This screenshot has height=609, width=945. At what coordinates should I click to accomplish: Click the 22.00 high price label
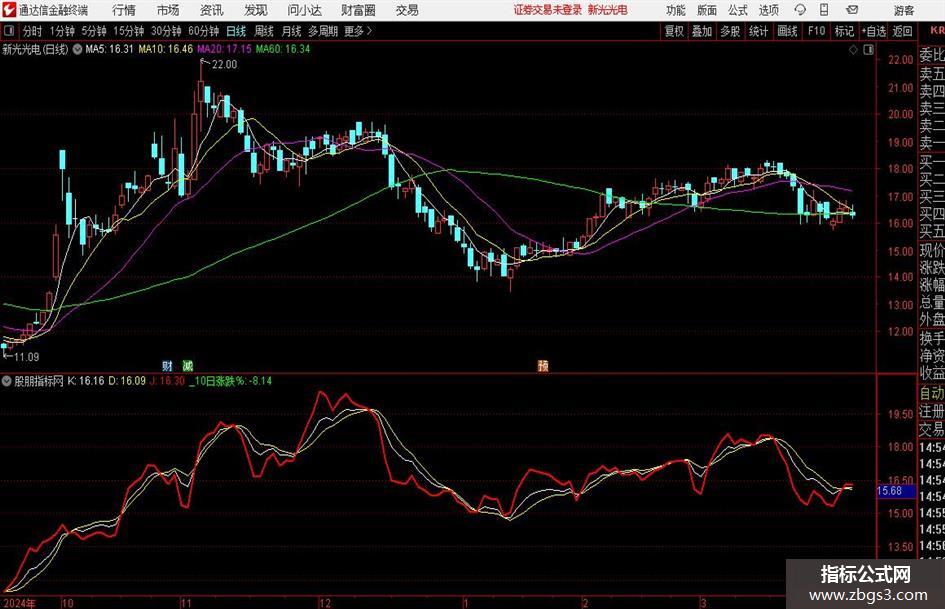(224, 64)
